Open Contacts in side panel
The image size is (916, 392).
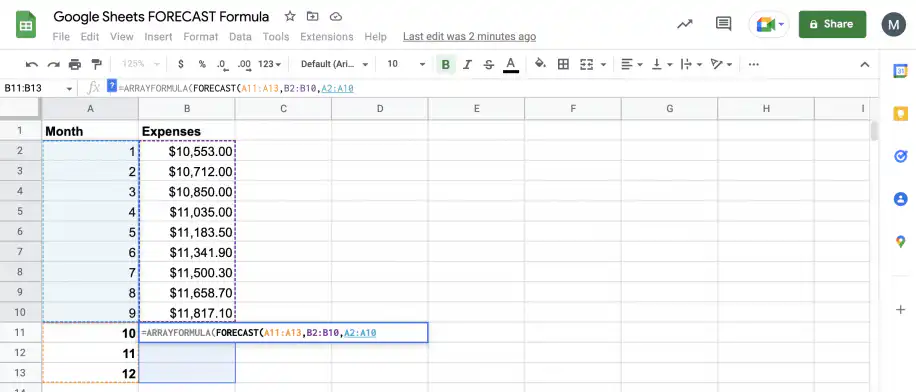tap(900, 199)
